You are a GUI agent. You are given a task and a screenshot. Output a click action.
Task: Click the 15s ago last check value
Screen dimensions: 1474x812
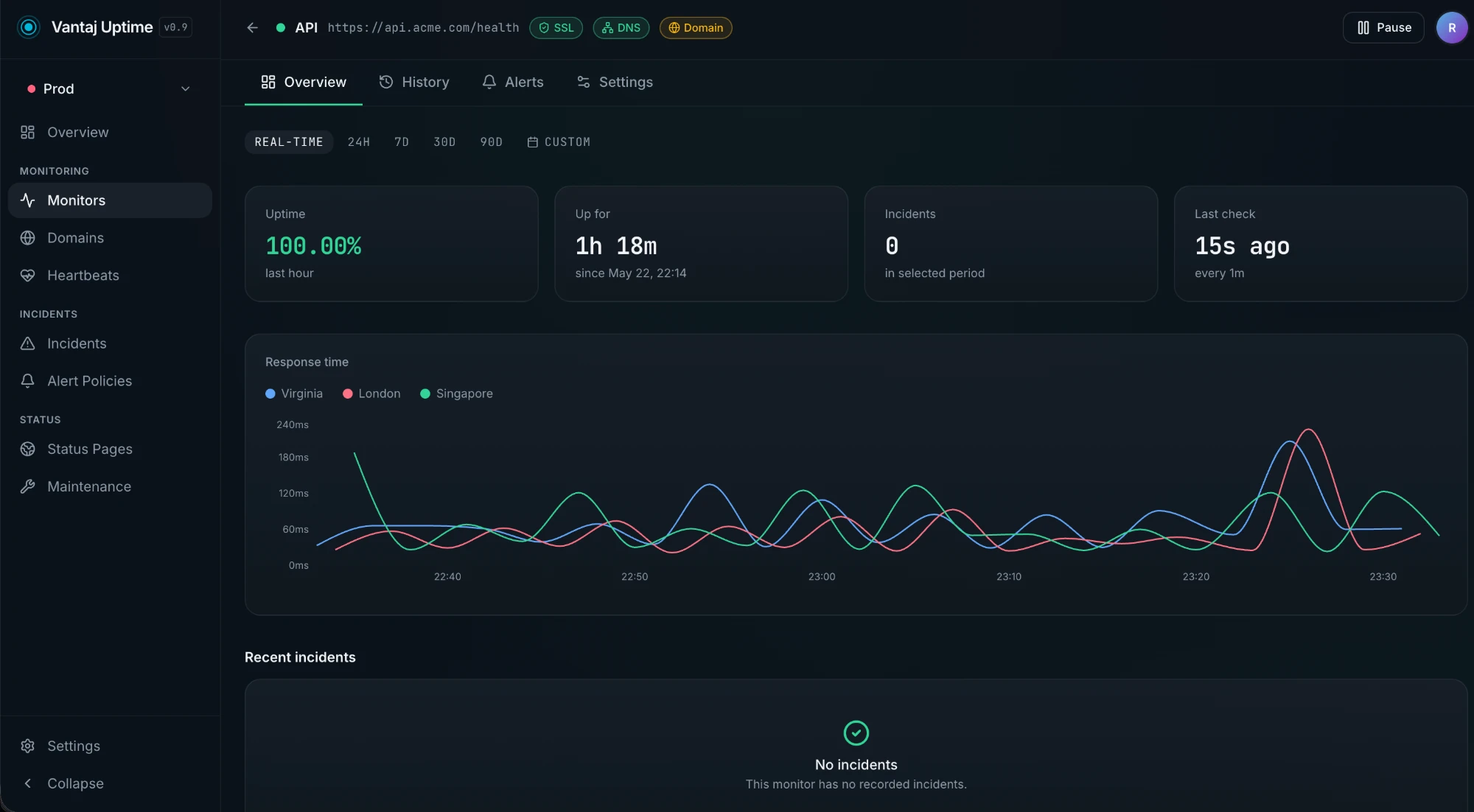pos(1242,245)
